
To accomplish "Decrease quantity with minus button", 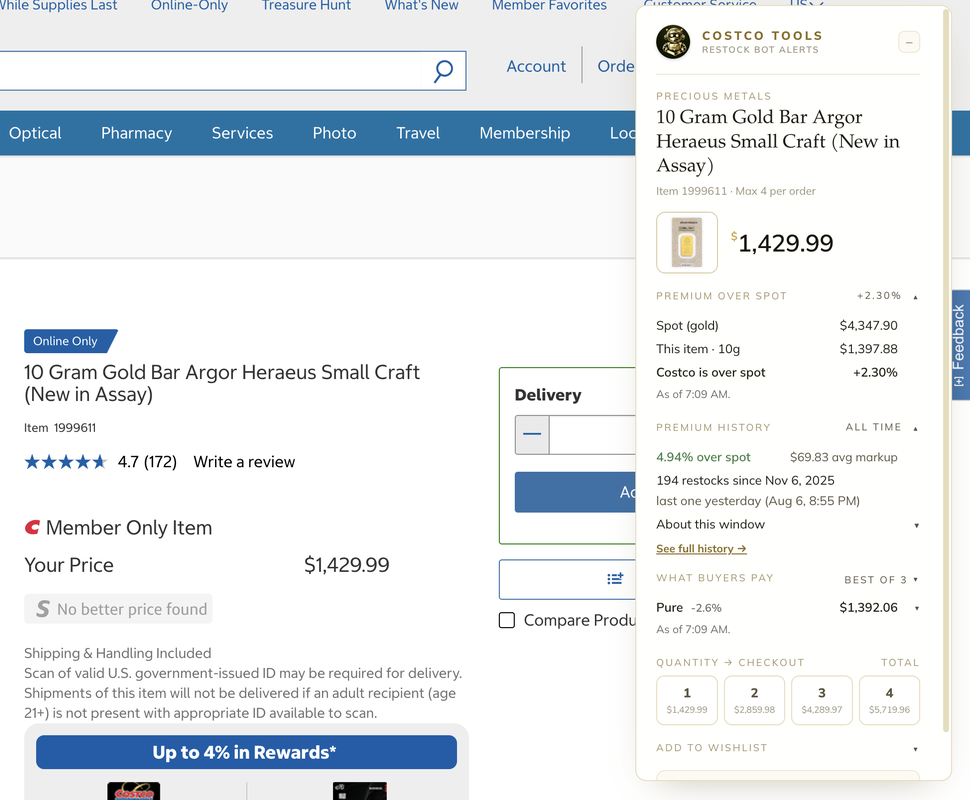I will [x=532, y=434].
